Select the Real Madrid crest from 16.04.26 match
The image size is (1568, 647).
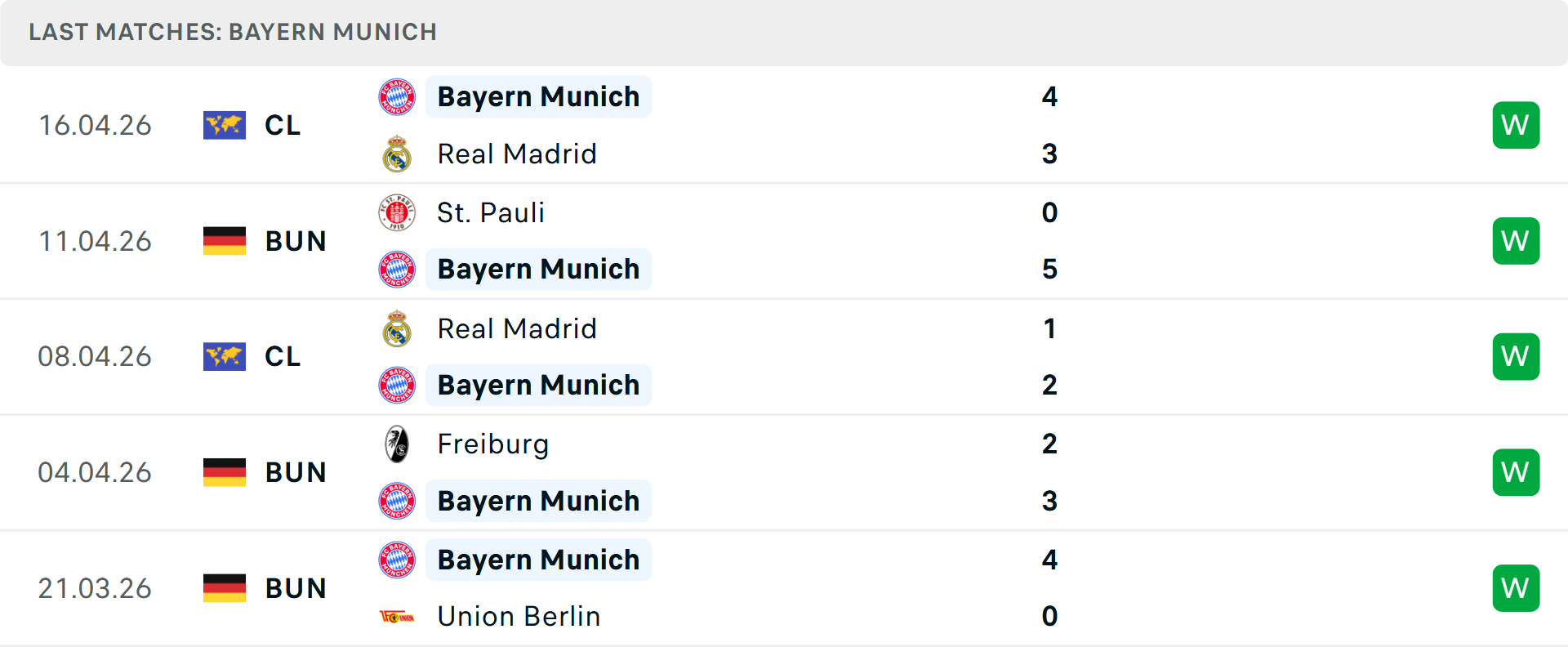[x=397, y=154]
